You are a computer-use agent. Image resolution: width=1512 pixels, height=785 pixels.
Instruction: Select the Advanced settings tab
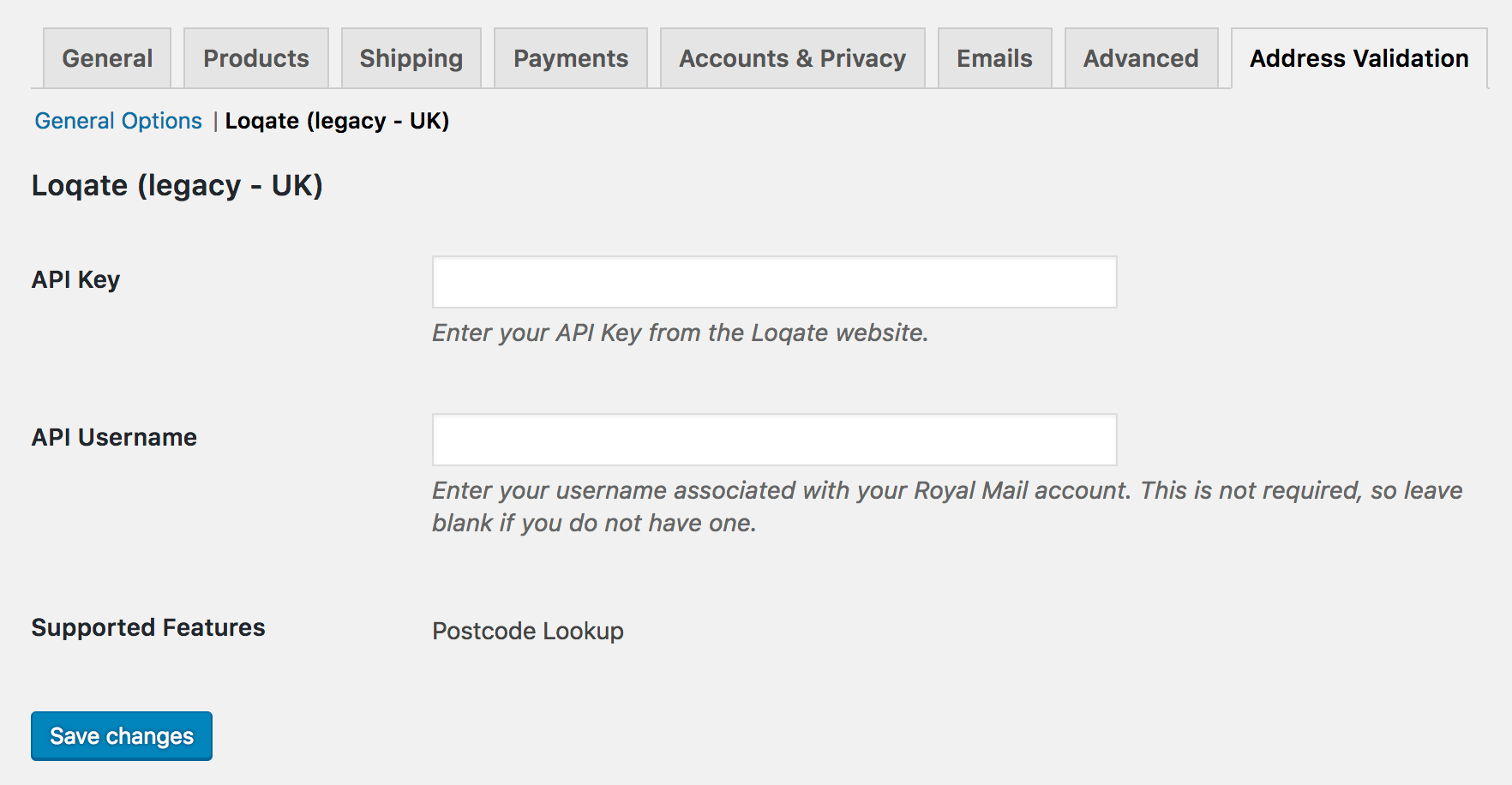click(1141, 57)
